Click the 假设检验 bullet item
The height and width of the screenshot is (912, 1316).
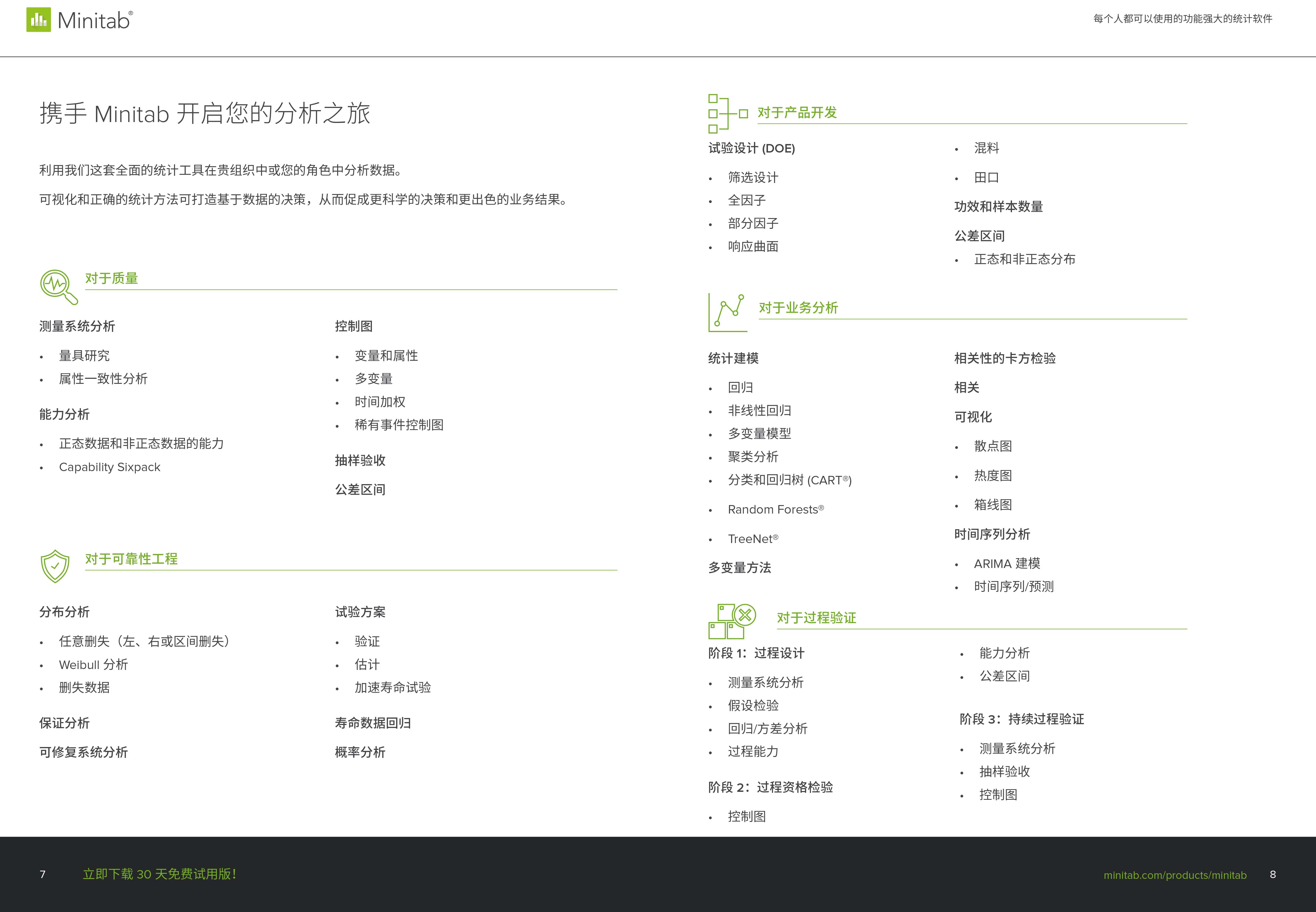[753, 706]
